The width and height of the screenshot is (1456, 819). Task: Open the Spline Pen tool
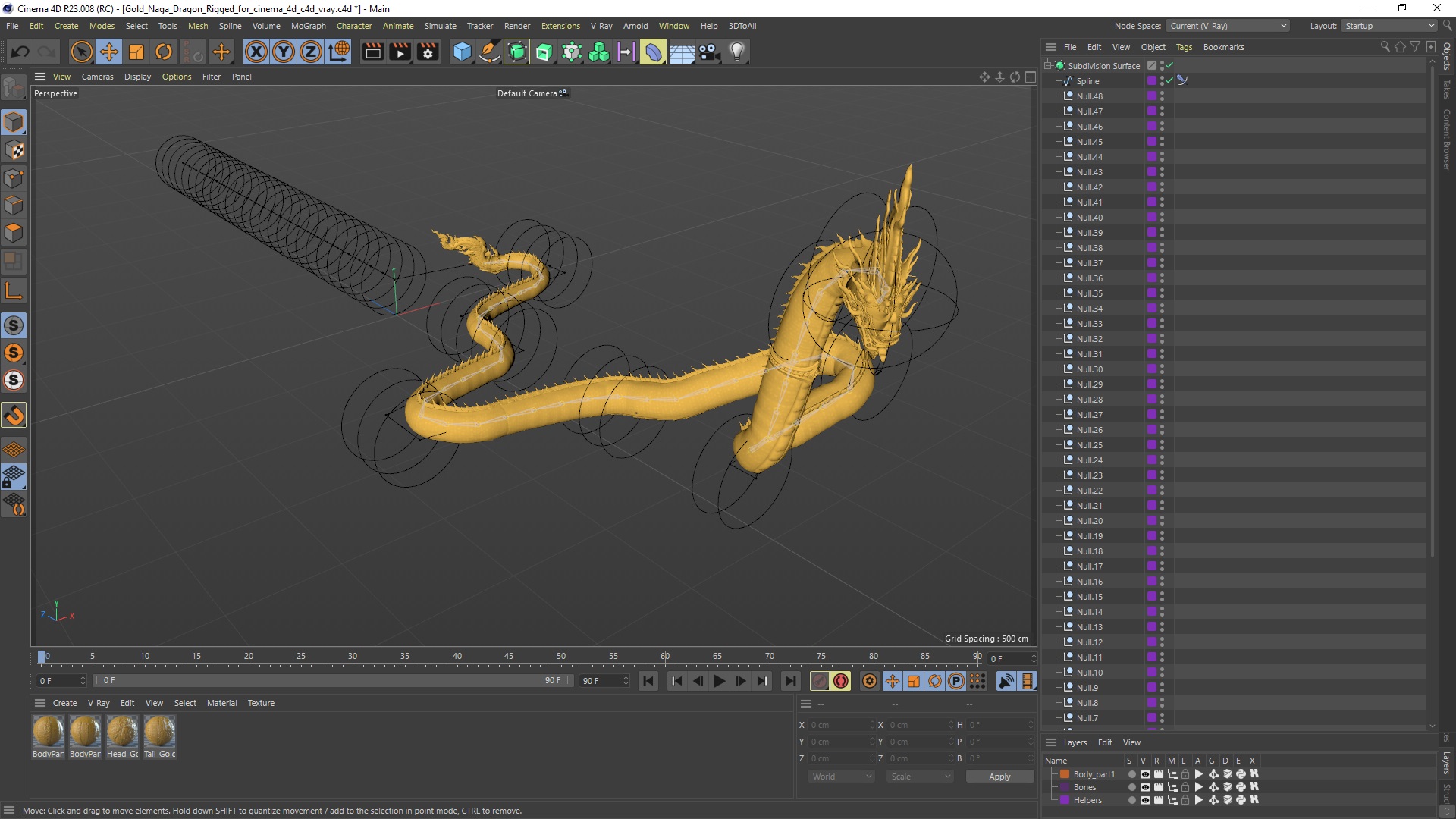490,52
